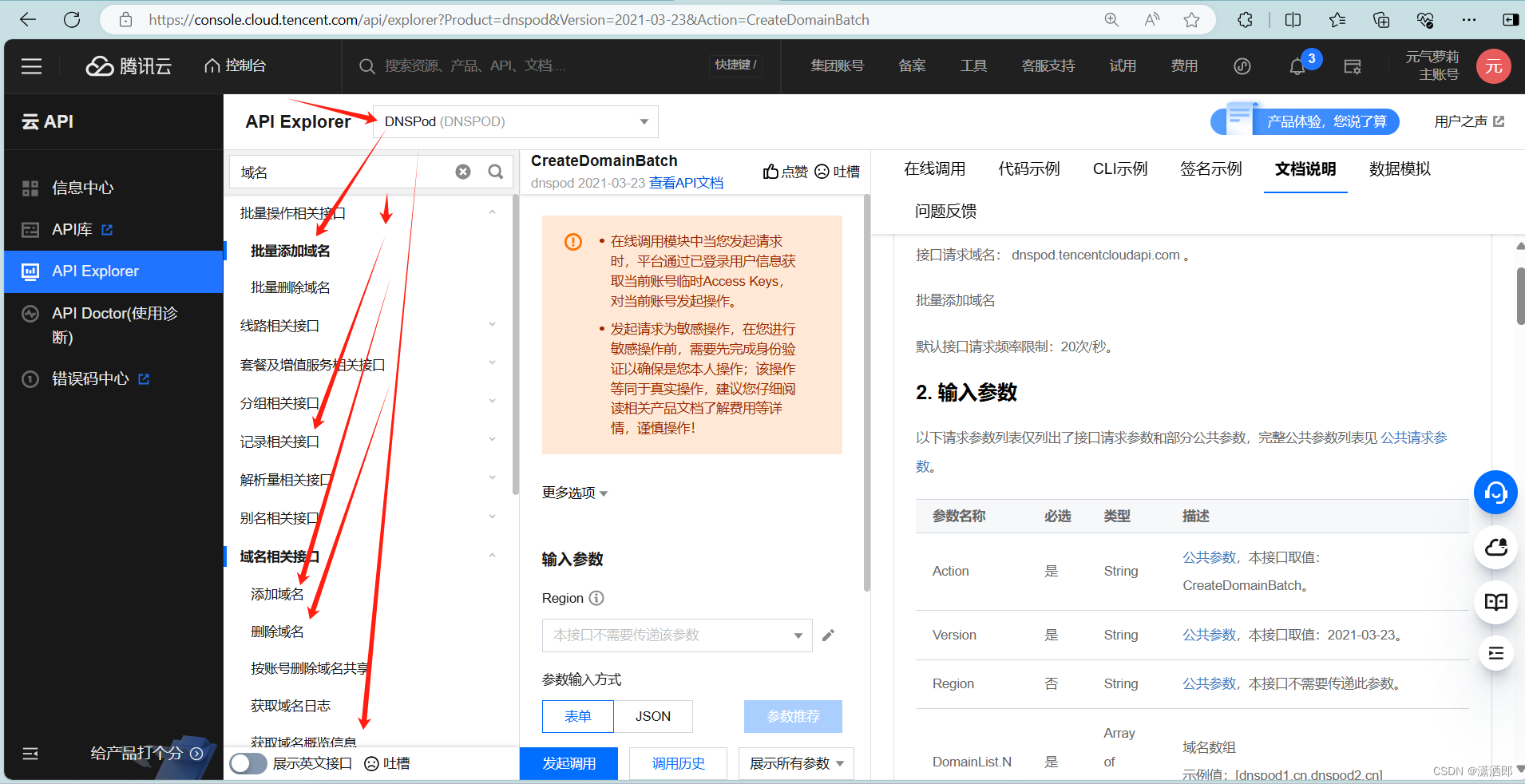Open the zoom magnifier in the address bar

point(1111,20)
